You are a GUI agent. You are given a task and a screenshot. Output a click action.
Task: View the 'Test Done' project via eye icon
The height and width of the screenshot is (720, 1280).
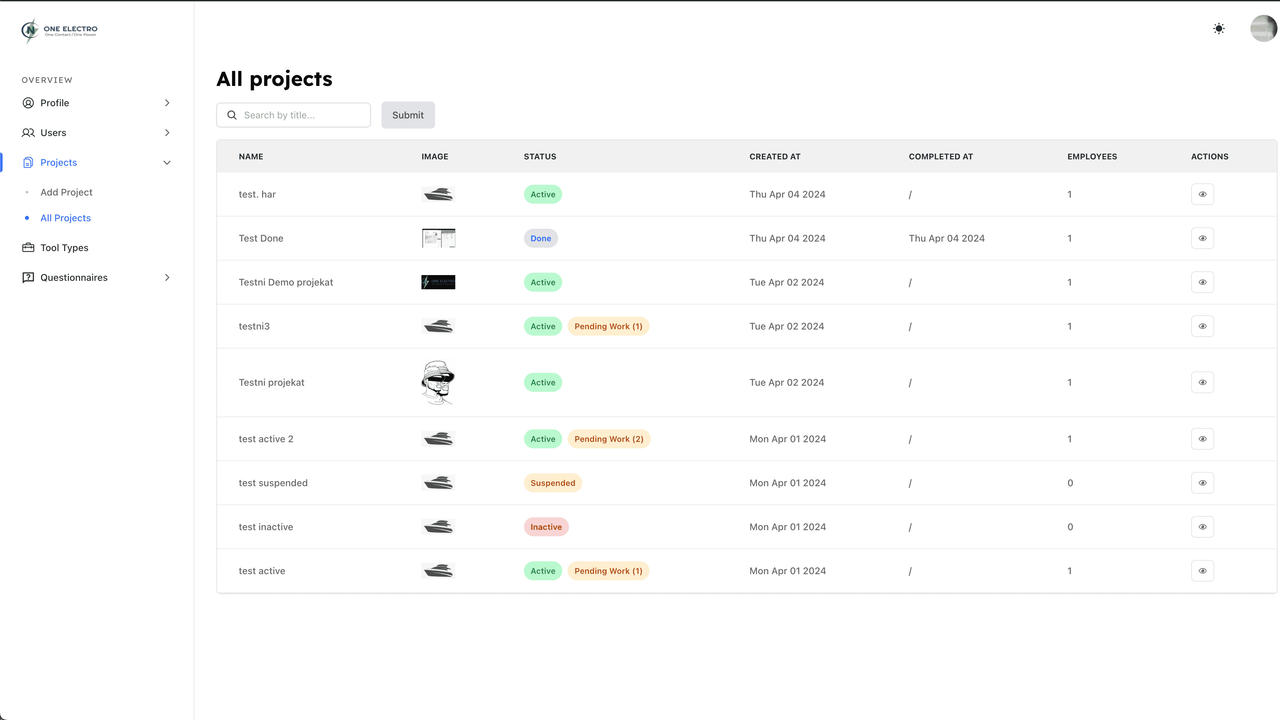click(1202, 238)
